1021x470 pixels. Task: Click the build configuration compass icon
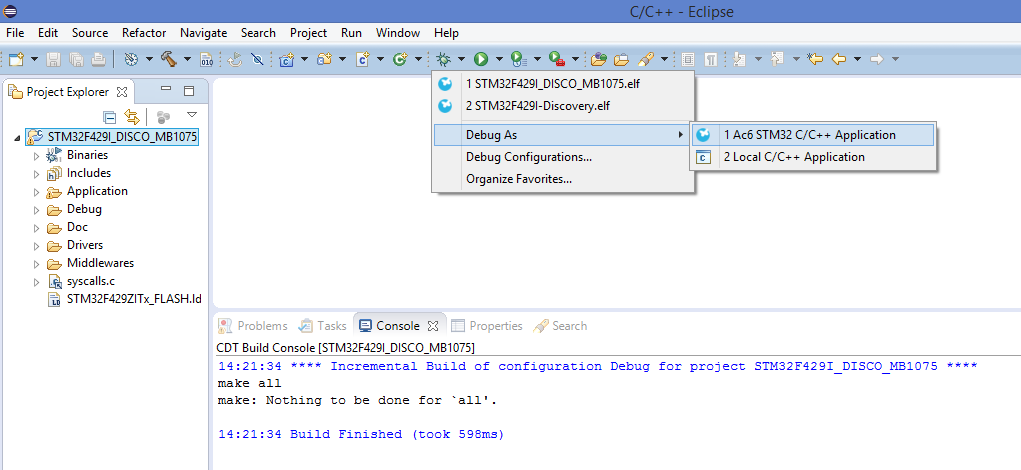pos(131,59)
